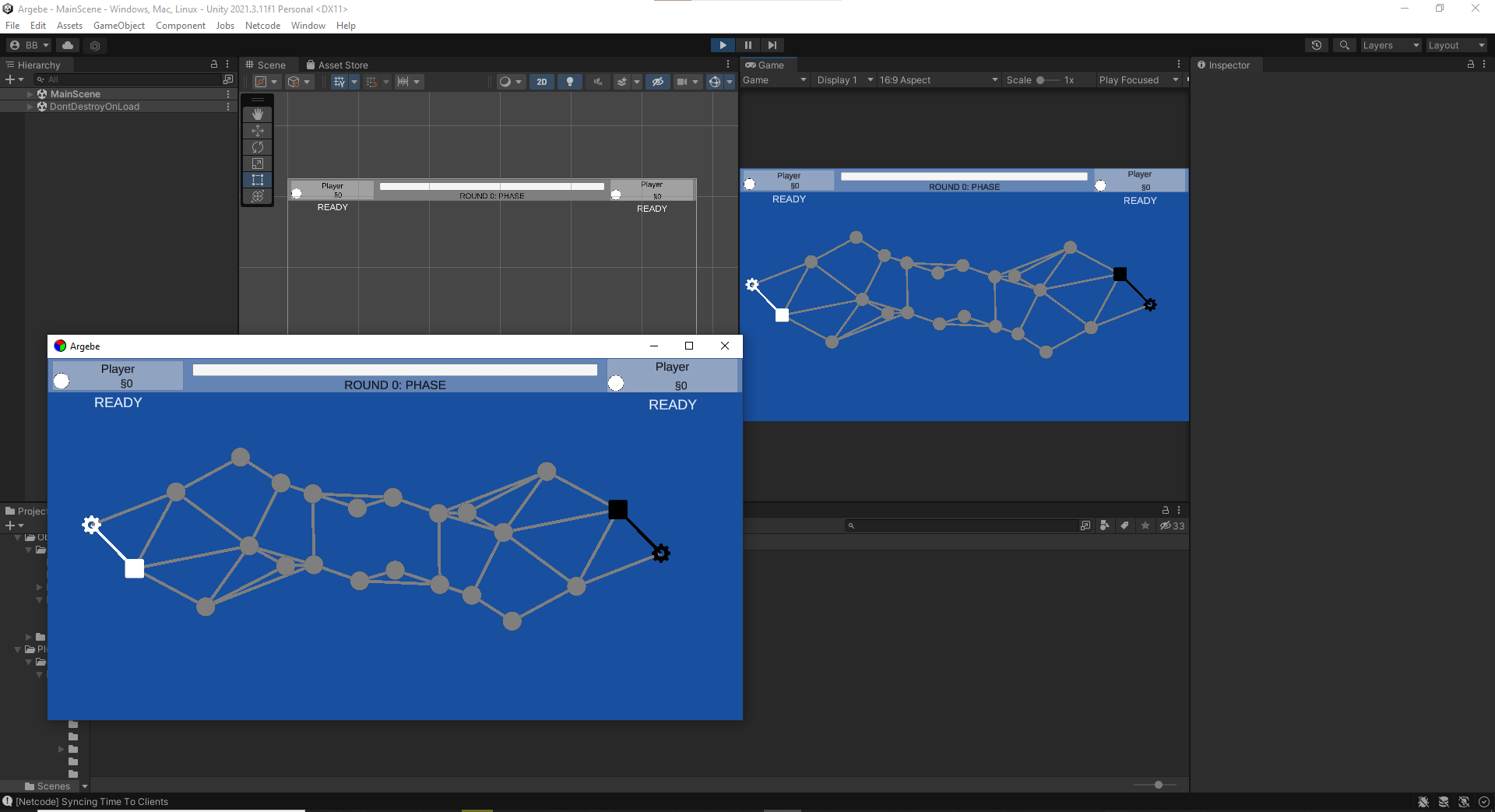Open Display 1 dropdown in Game view
This screenshot has width=1495, height=812.
(844, 80)
